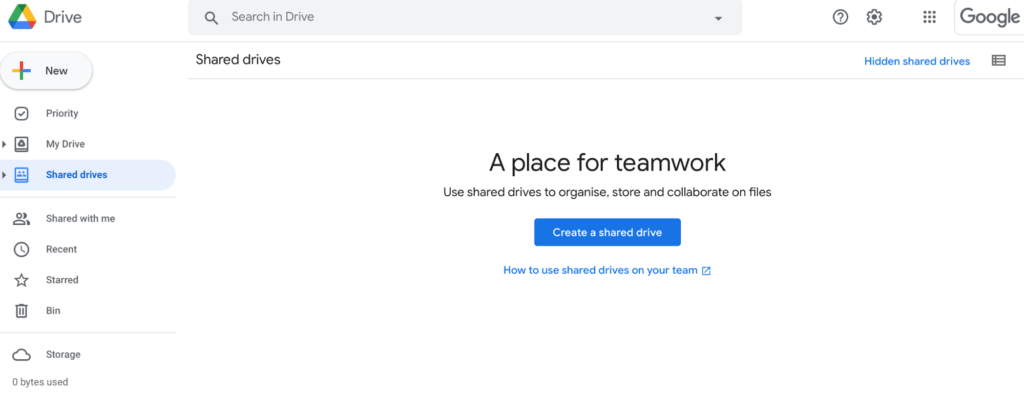Click the Create a shared drive button

[x=607, y=232]
